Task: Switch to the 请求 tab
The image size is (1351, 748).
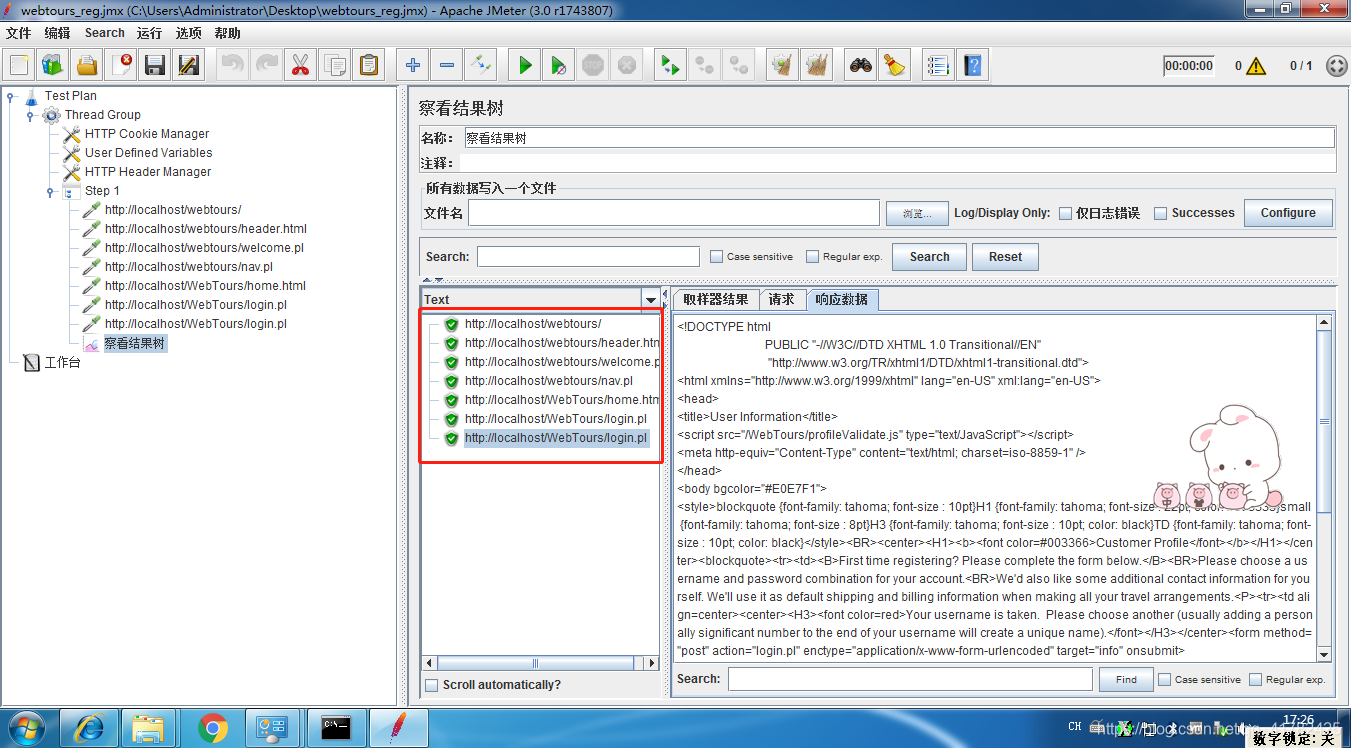Action: click(x=782, y=299)
